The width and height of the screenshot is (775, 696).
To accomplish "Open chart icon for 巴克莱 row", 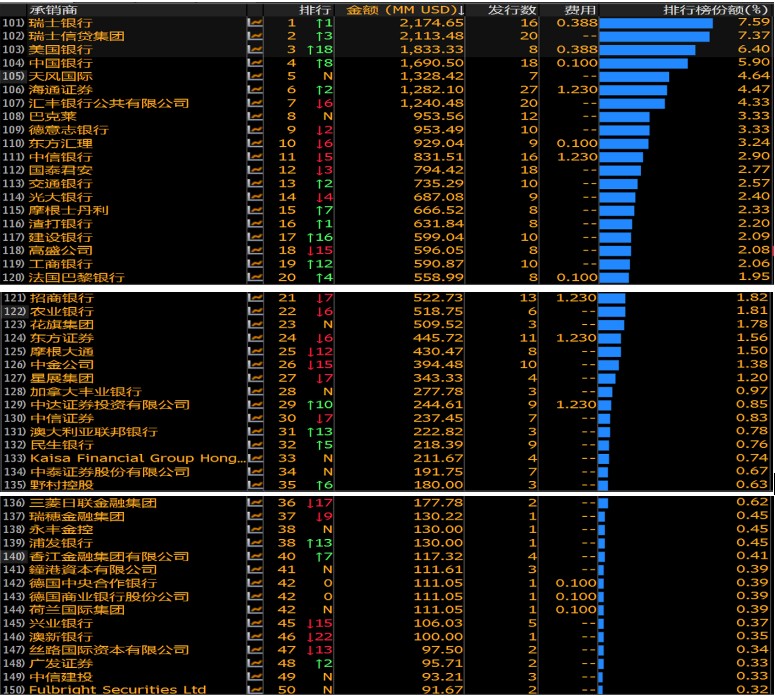I will click(255, 116).
